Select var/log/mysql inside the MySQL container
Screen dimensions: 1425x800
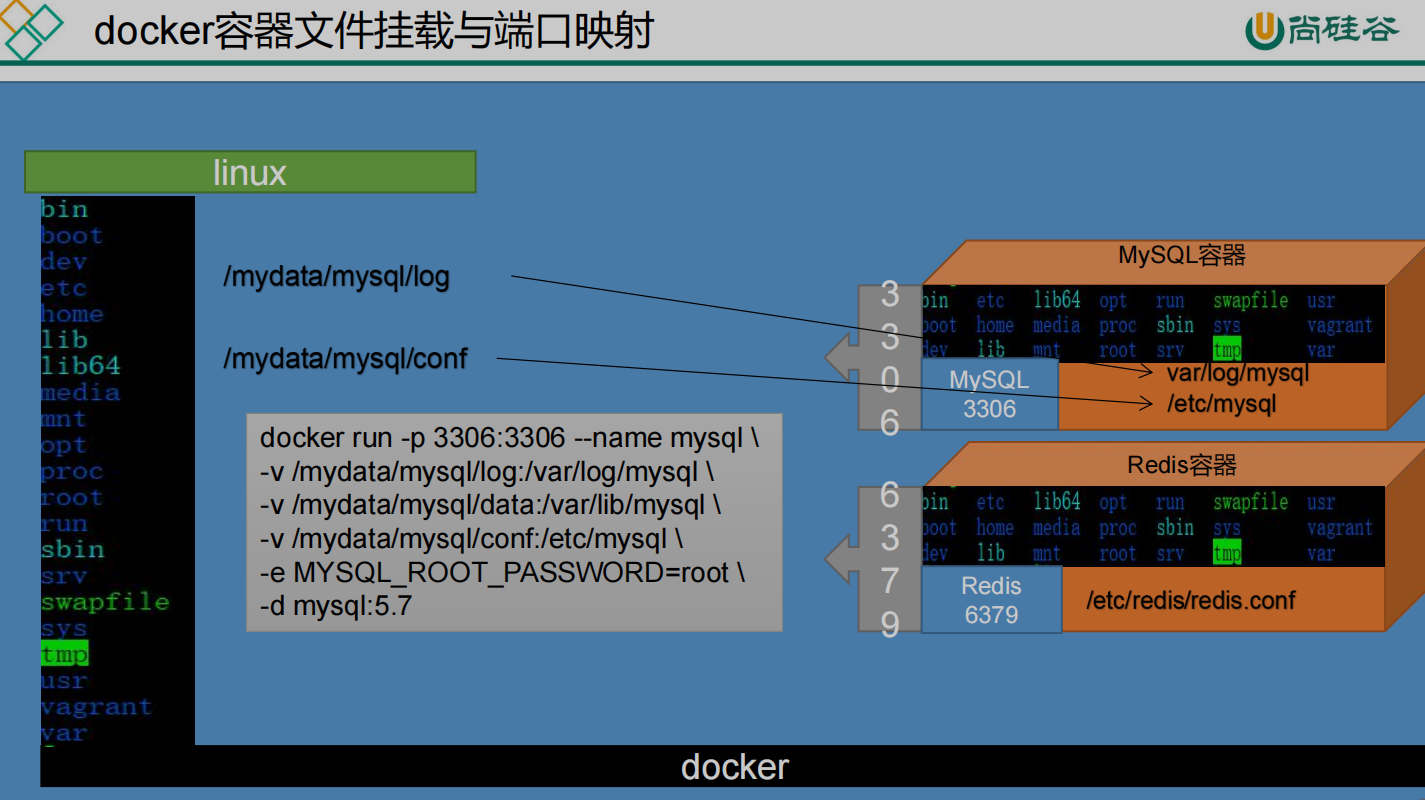pos(1238,374)
